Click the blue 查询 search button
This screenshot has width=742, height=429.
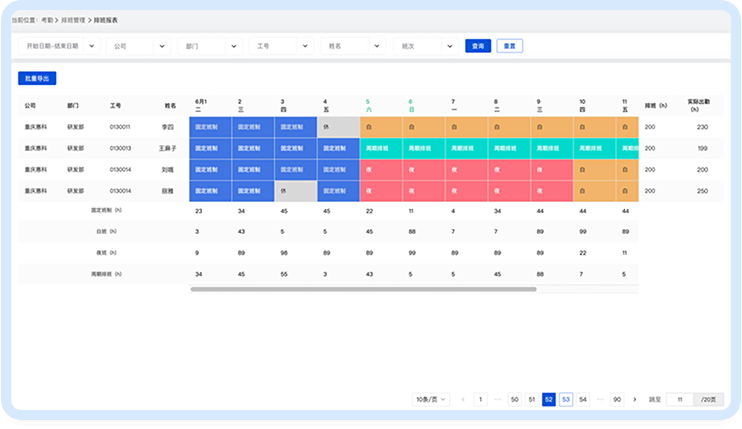(477, 46)
